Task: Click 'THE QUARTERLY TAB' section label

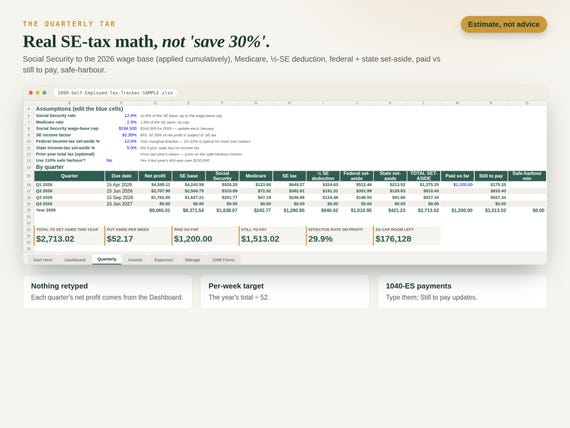Action: 69,24
